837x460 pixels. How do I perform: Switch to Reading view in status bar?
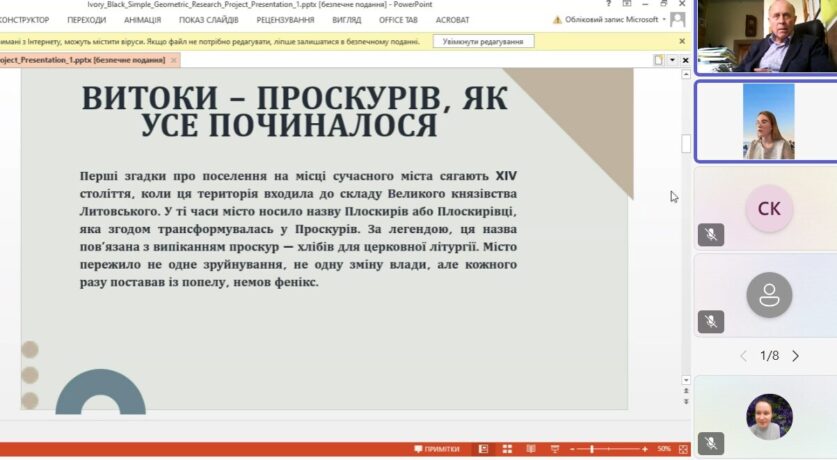tap(530, 449)
